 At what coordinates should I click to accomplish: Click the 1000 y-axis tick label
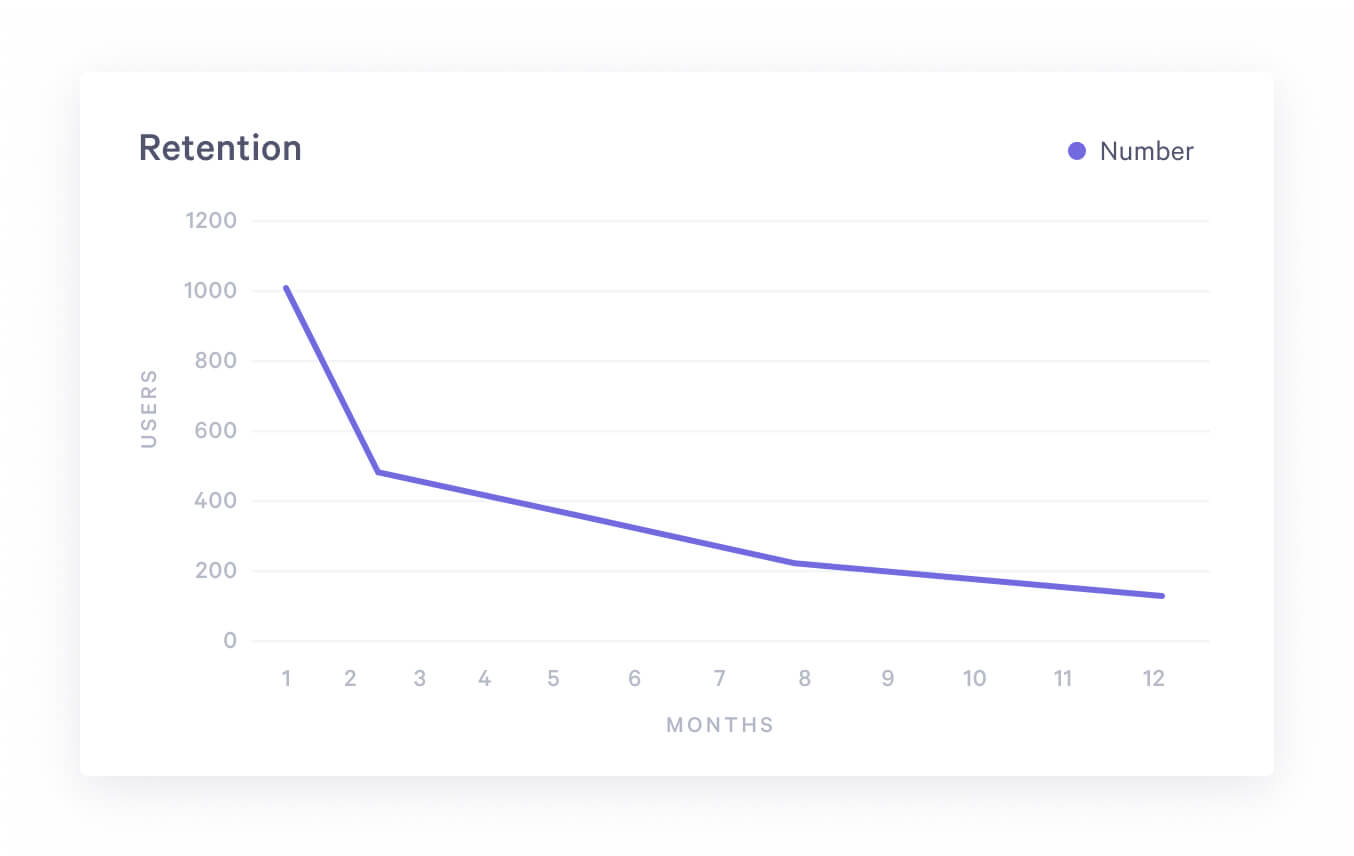click(x=211, y=291)
